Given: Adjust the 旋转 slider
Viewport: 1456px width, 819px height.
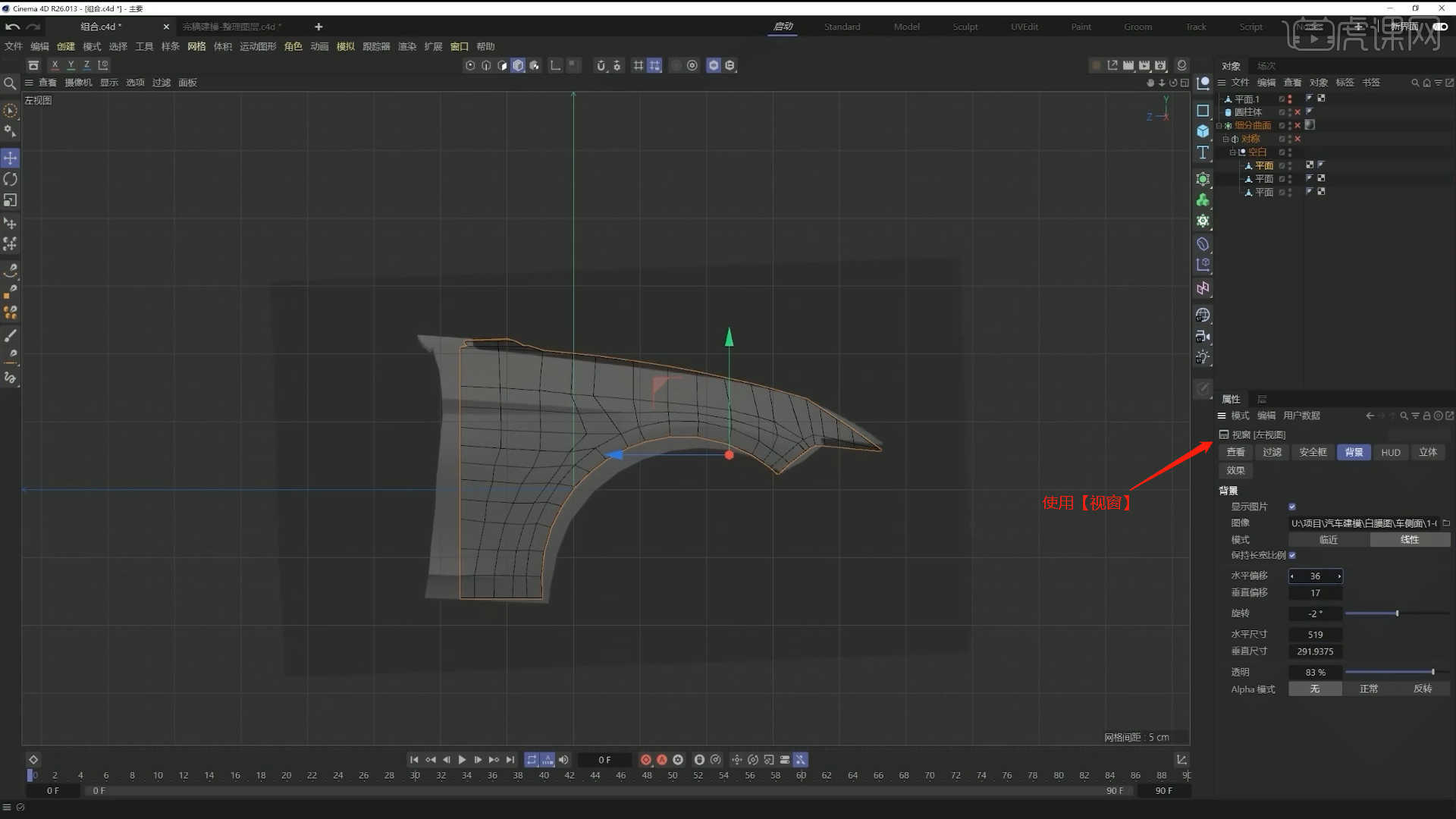Looking at the screenshot, I should (1397, 613).
